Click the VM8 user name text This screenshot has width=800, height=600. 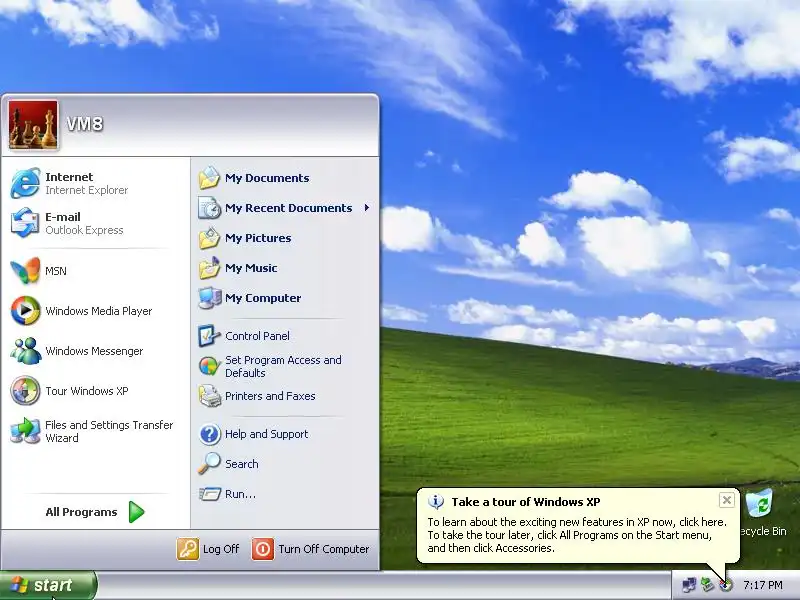85,124
